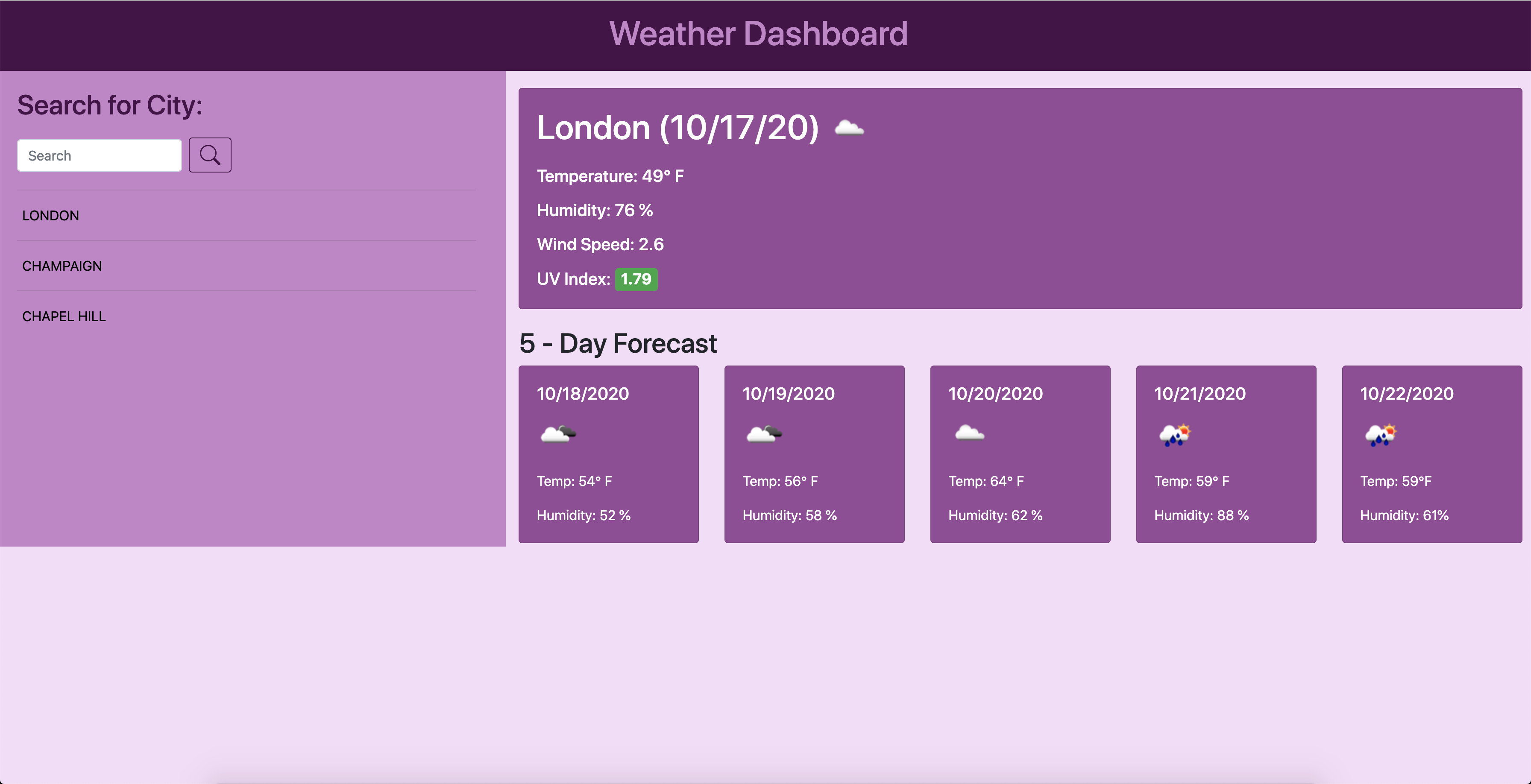
Task: Focus the city Search input field
Action: click(x=99, y=155)
